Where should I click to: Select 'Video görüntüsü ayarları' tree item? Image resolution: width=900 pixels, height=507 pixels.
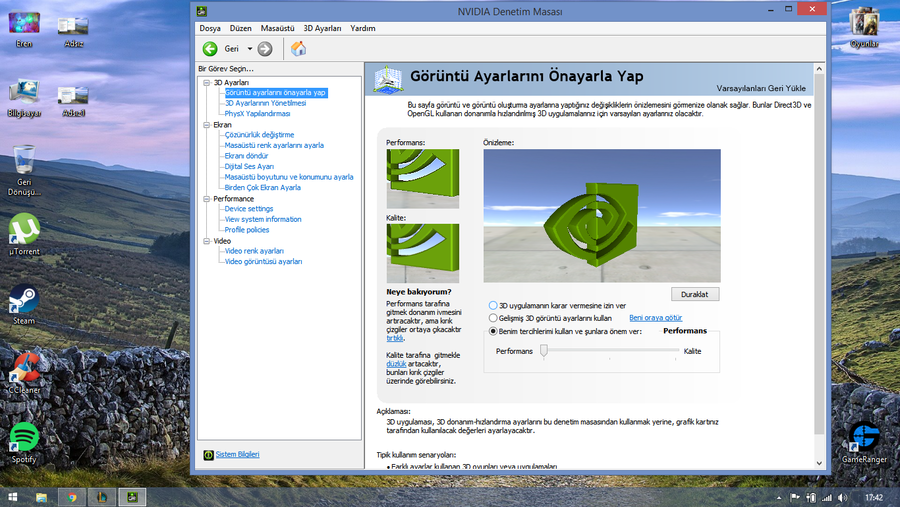point(263,261)
